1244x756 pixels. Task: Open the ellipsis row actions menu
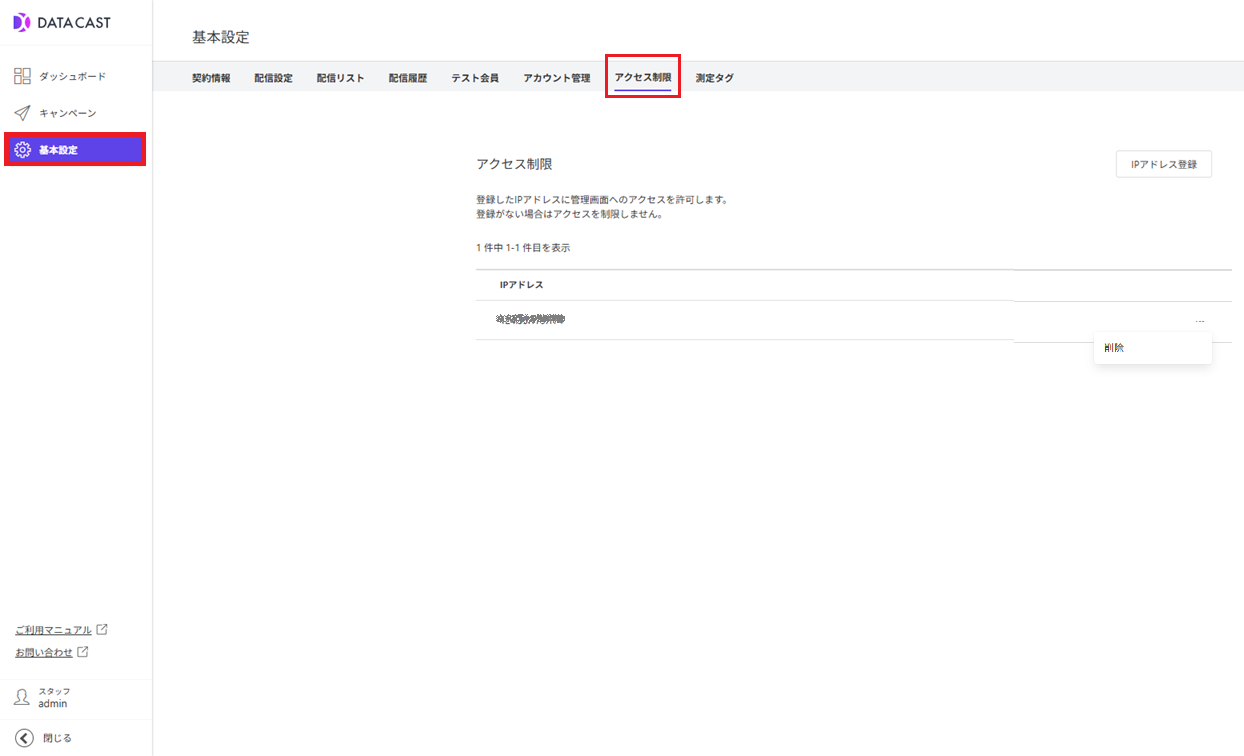click(x=1200, y=320)
